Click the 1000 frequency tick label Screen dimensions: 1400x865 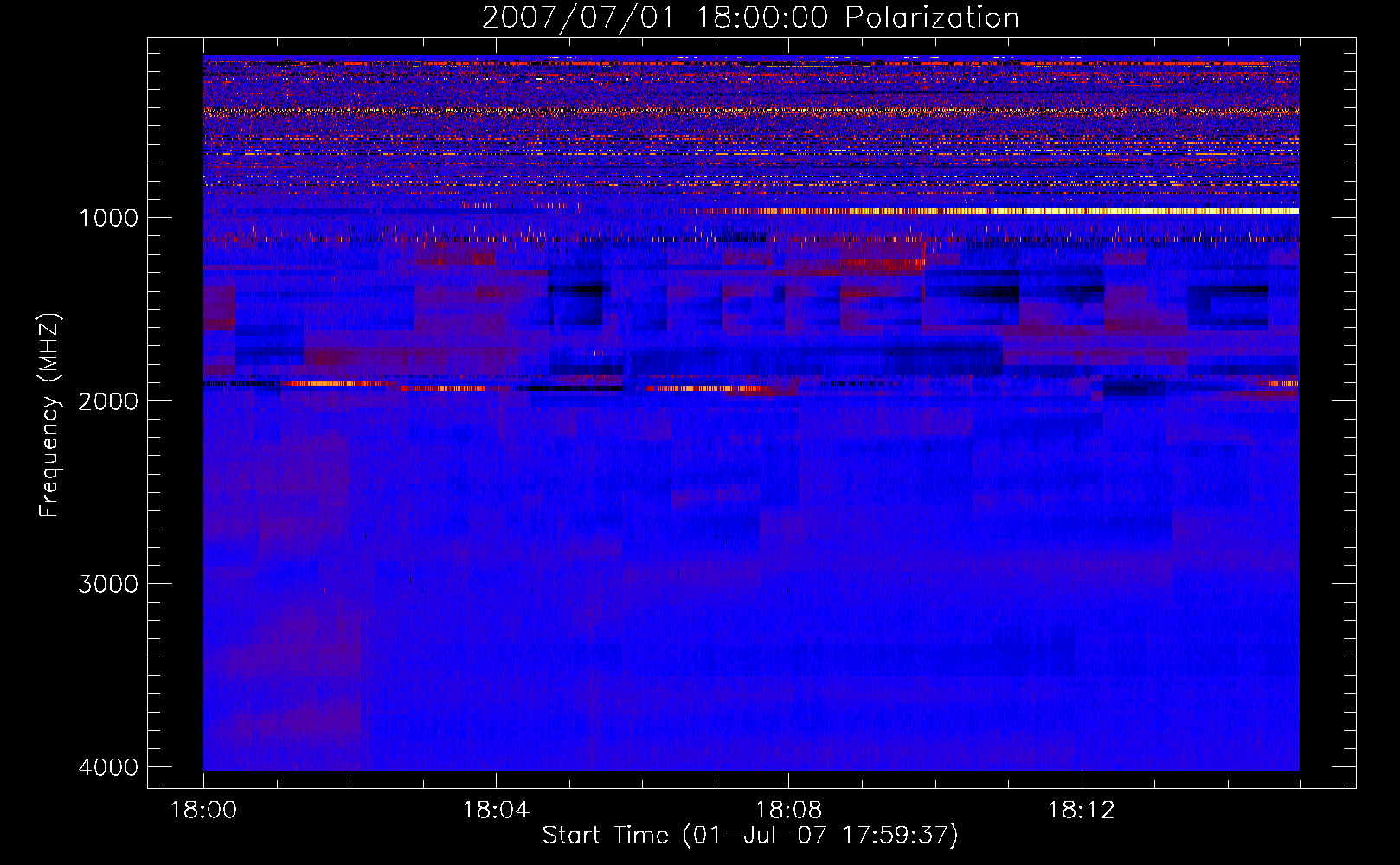click(x=108, y=218)
